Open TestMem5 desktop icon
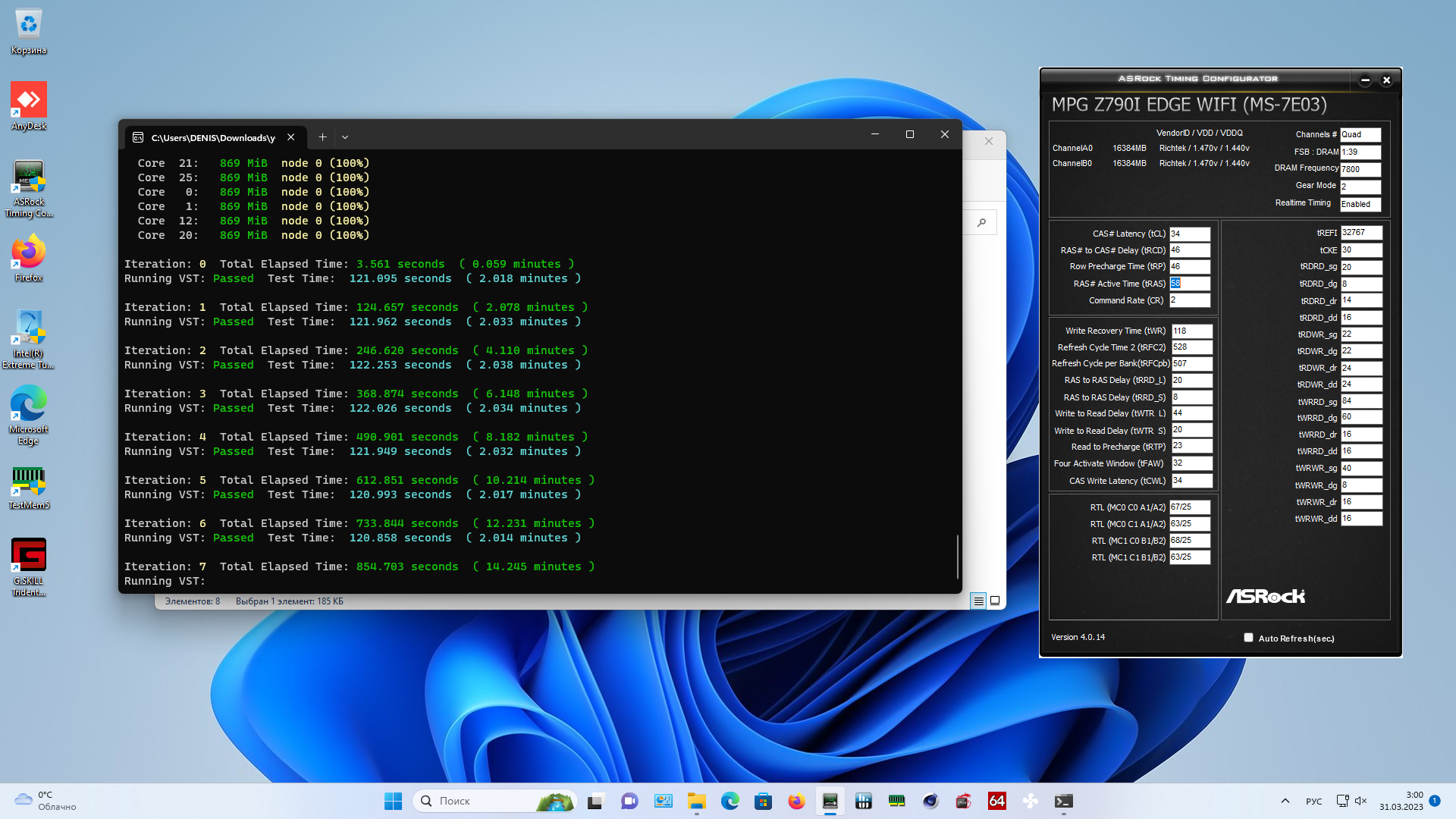The width and height of the screenshot is (1456, 819). click(x=29, y=482)
